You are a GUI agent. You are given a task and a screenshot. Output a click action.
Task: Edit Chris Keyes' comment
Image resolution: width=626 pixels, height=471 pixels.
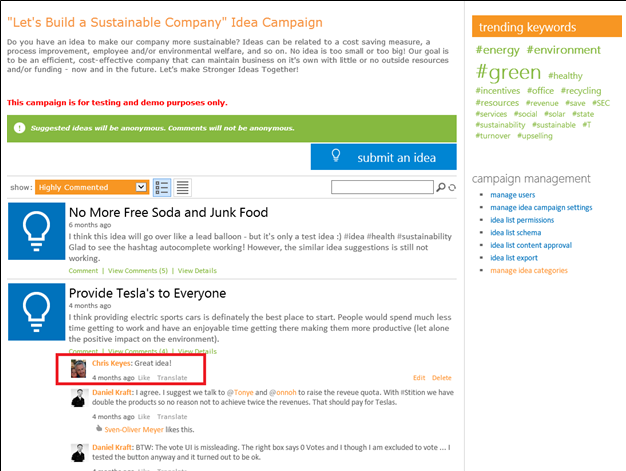pos(419,378)
